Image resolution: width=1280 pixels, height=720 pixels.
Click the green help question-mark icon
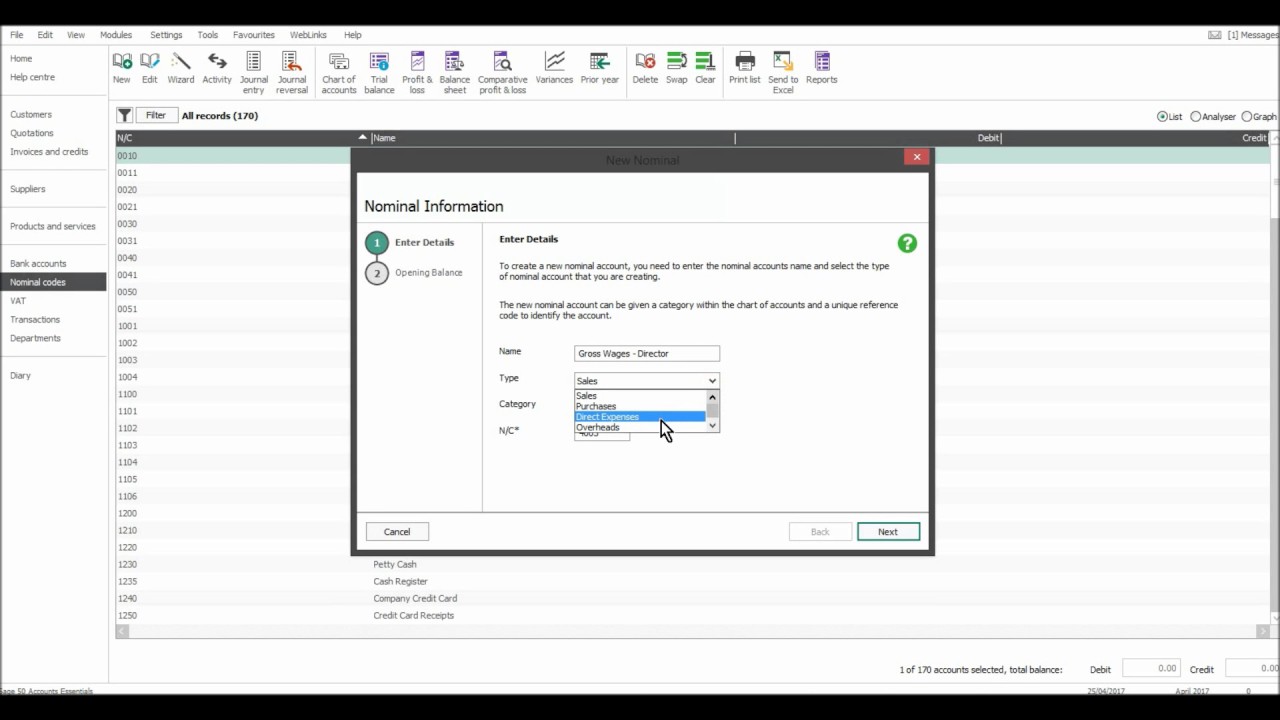[907, 243]
